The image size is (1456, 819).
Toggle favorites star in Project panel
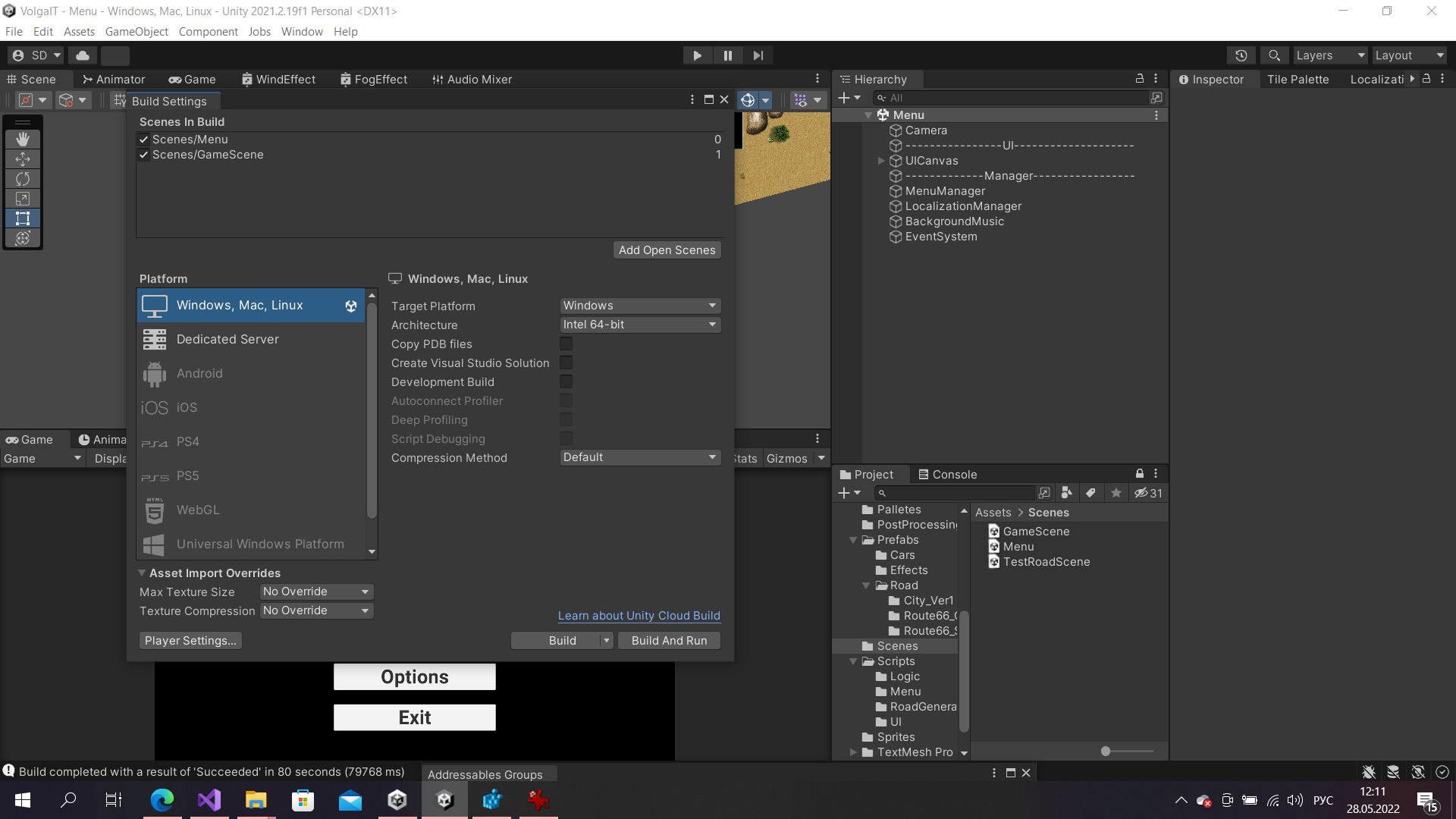coord(1116,493)
